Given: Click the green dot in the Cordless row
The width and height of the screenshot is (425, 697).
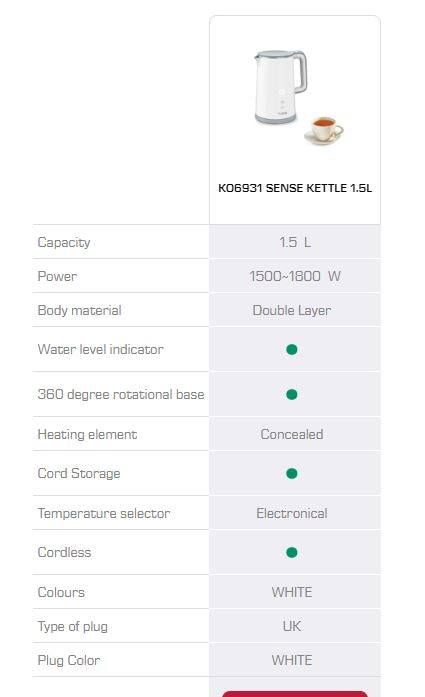Looking at the screenshot, I should (292, 553).
